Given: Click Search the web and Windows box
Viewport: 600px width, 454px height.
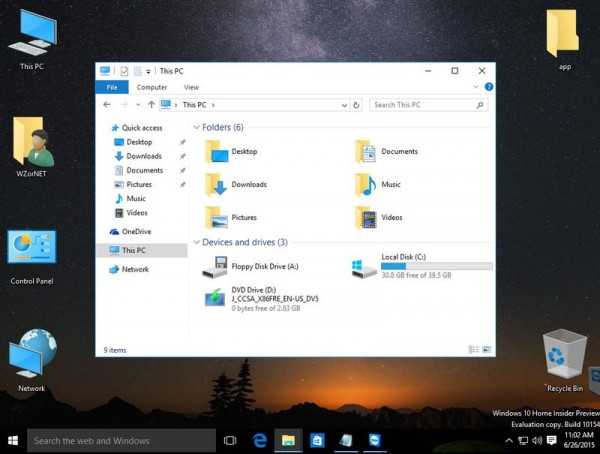Looking at the screenshot, I should [x=122, y=441].
